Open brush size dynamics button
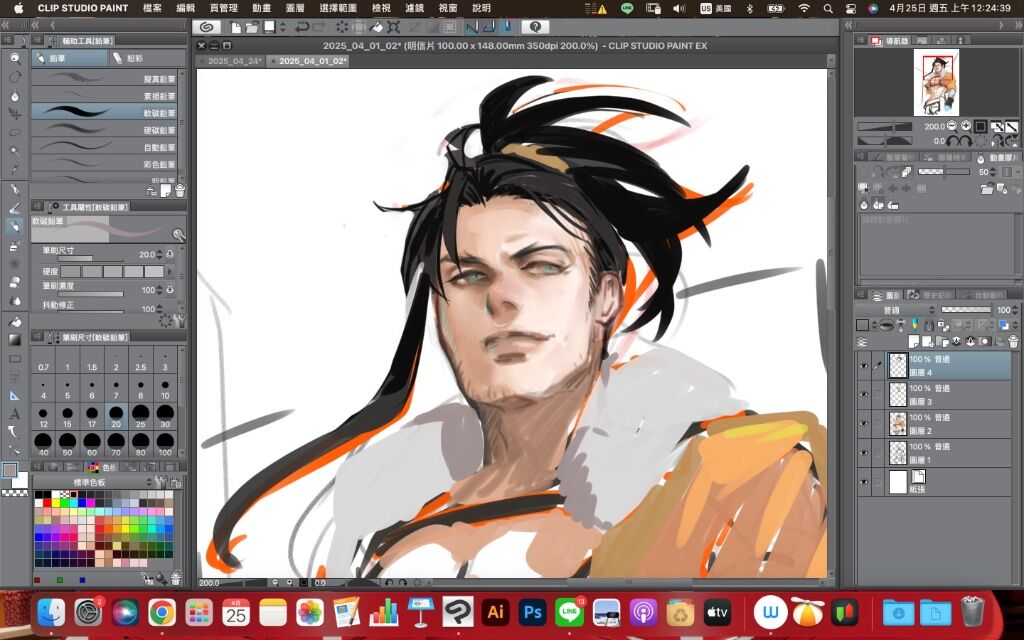 tap(170, 254)
